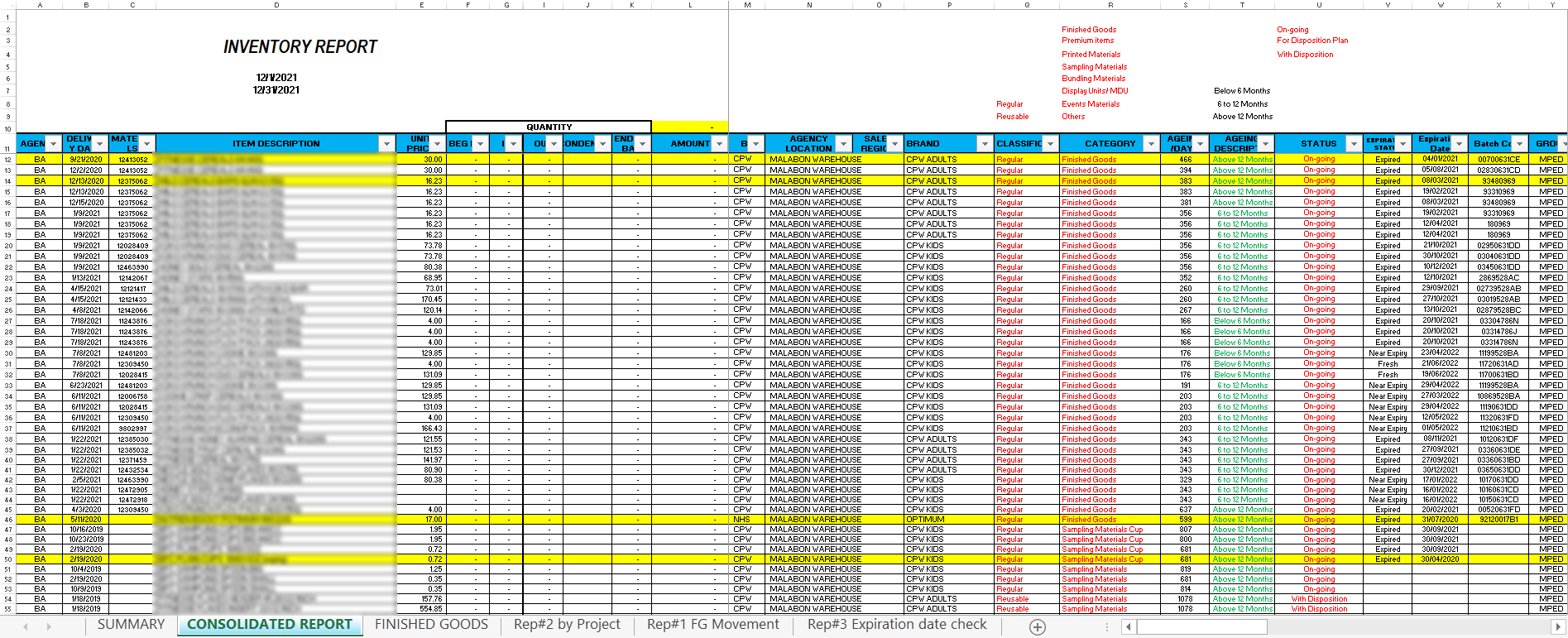This screenshot has height=638, width=1568.
Task: Select column R header
Action: coord(1110,5)
